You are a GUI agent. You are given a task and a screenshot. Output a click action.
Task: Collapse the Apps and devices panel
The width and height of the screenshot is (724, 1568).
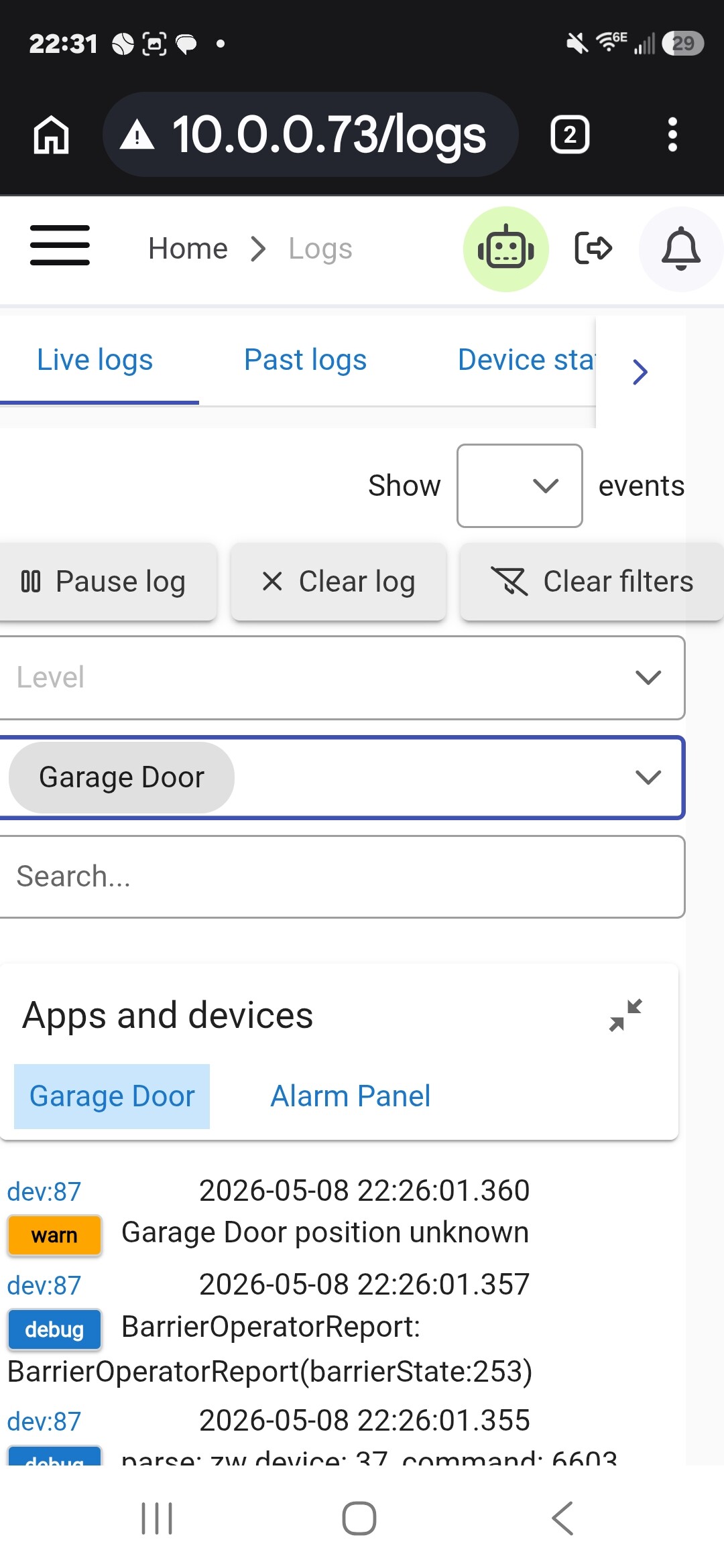click(x=625, y=1015)
